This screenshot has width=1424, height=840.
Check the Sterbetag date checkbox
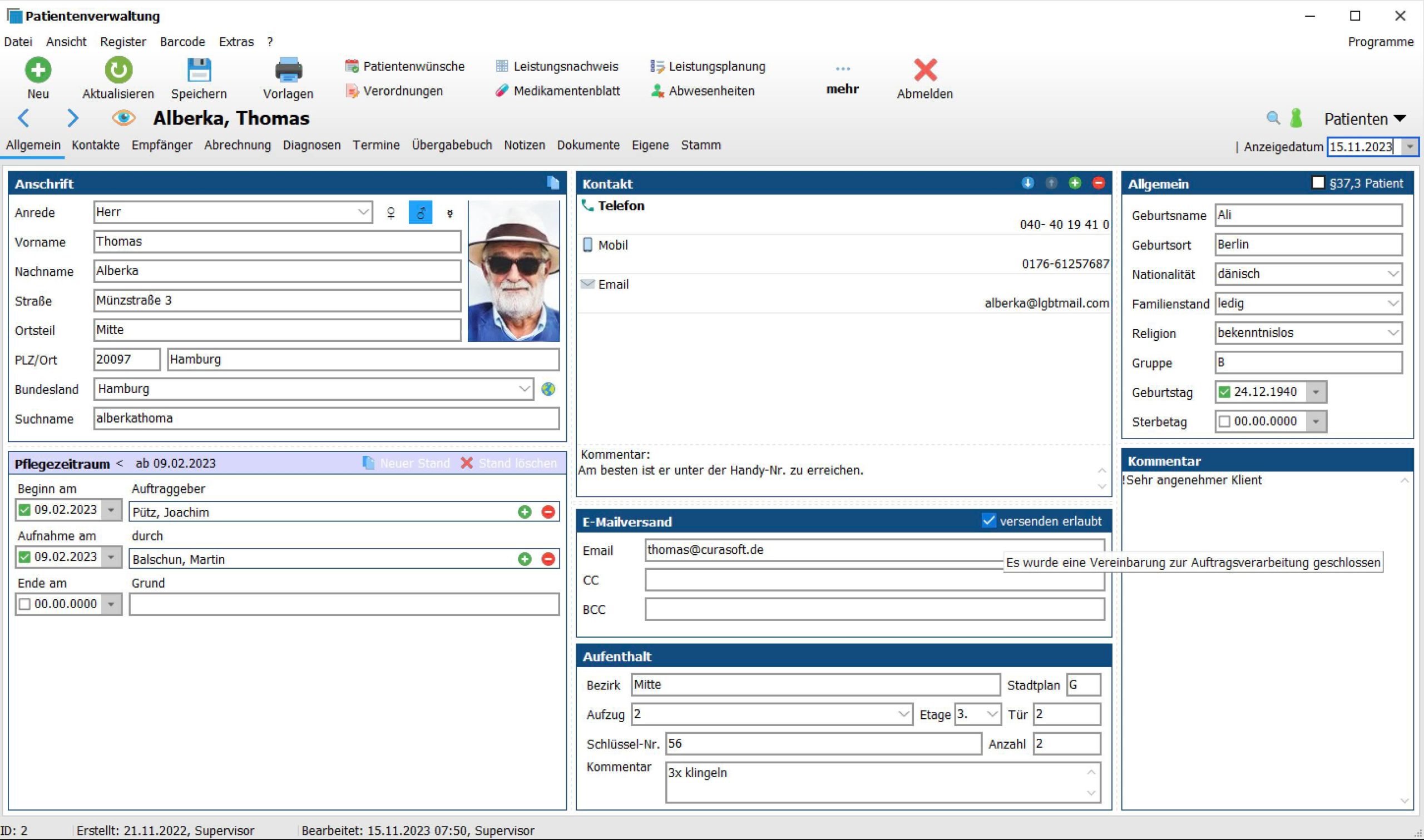[x=1224, y=422]
